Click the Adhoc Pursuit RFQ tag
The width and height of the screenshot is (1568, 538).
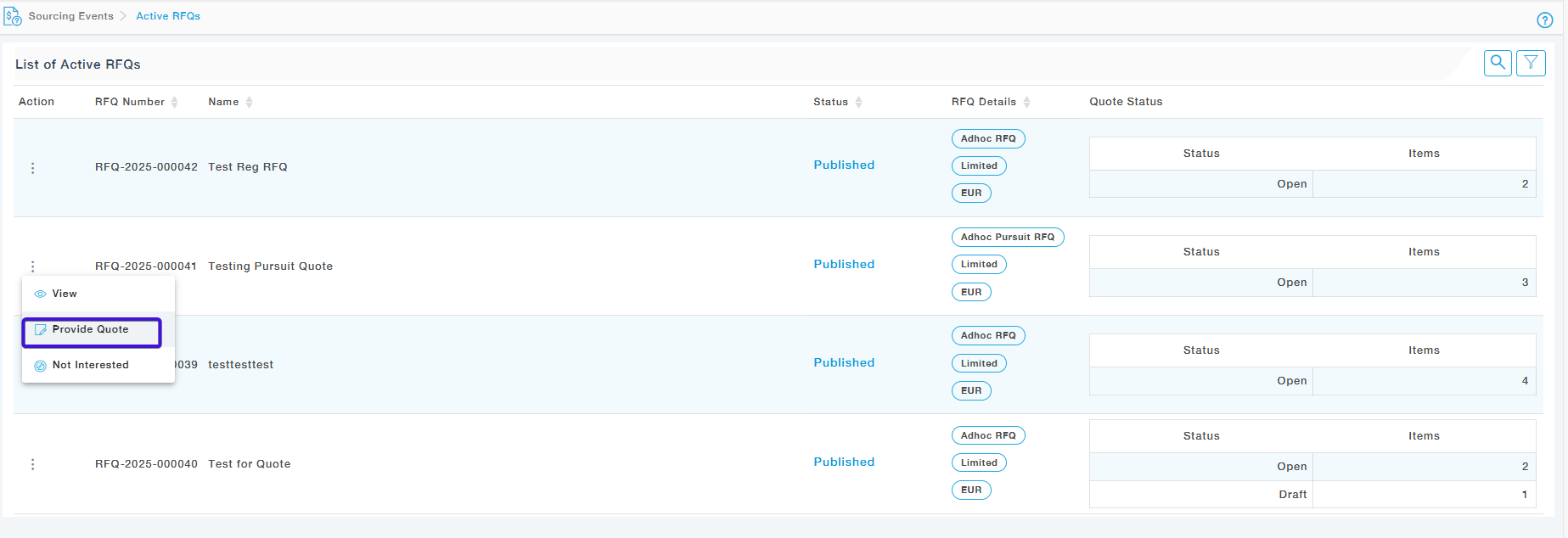point(1008,238)
